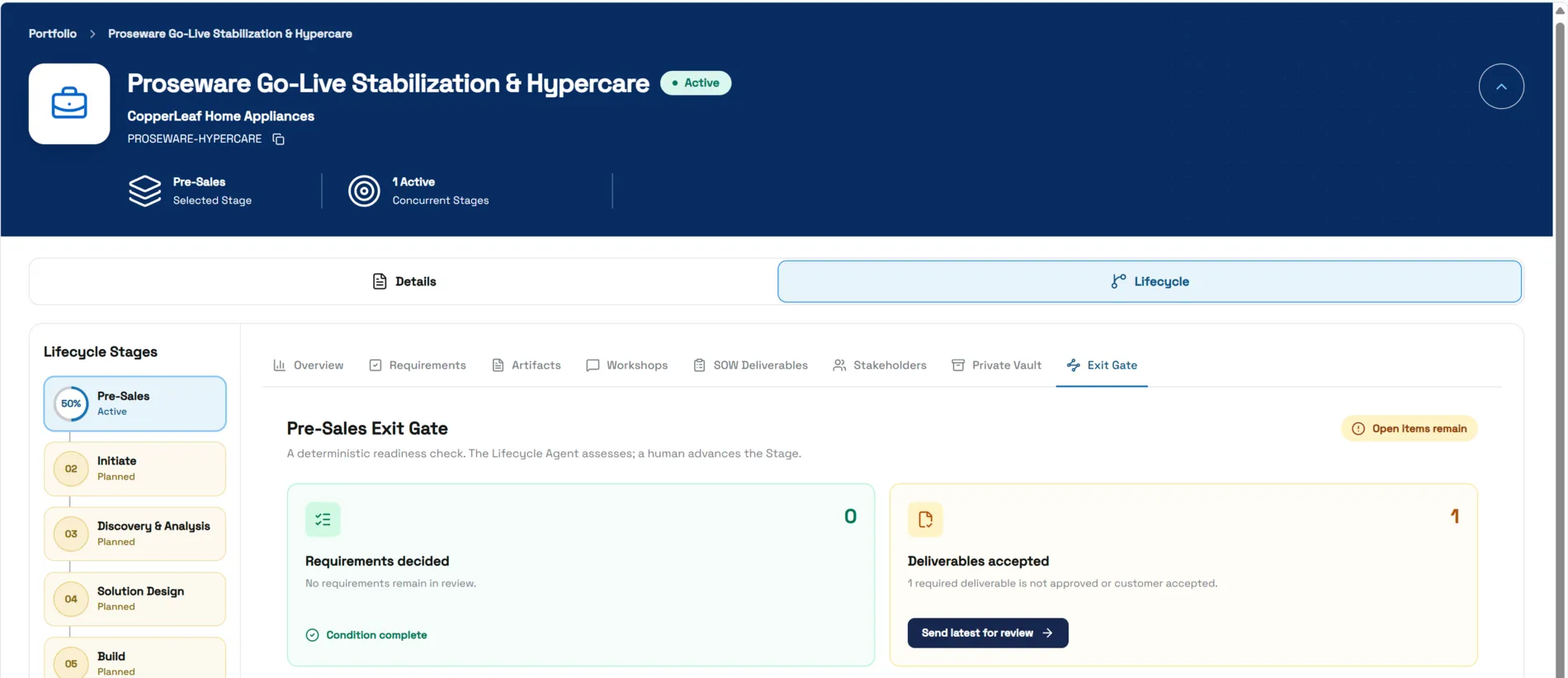Open the Artifacts sub-tab
The image size is (1568, 678).
pyautogui.click(x=527, y=365)
